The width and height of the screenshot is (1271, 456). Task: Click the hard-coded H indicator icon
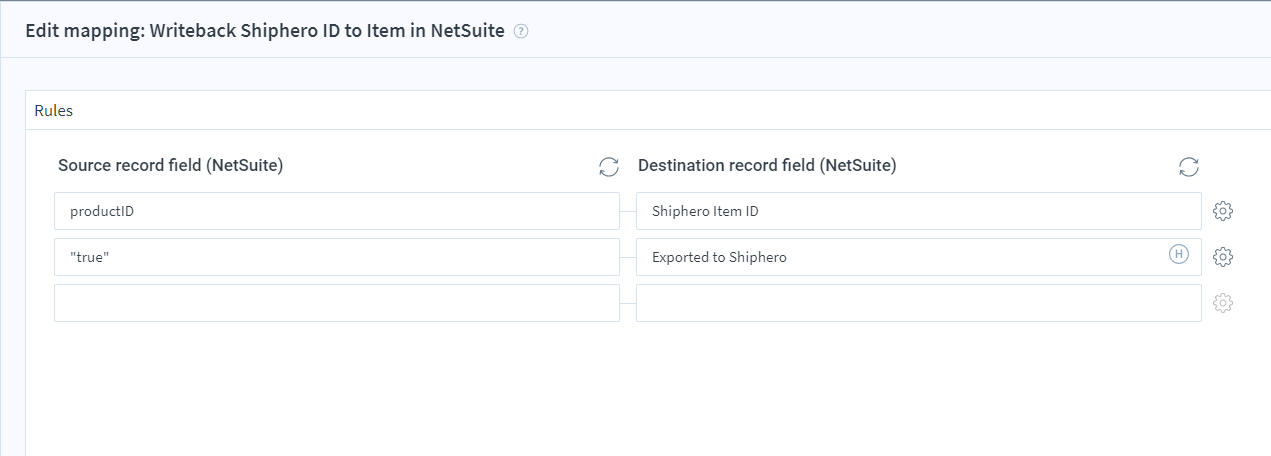(1179, 255)
